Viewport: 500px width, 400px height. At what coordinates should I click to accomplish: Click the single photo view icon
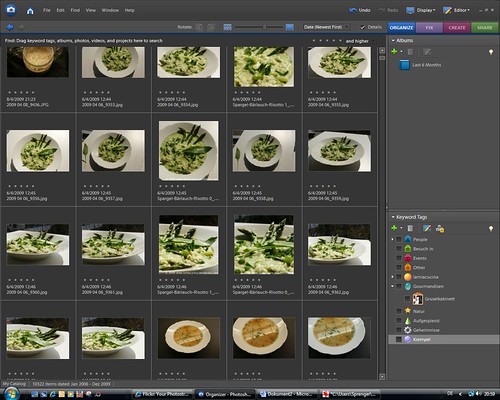[x=290, y=27]
